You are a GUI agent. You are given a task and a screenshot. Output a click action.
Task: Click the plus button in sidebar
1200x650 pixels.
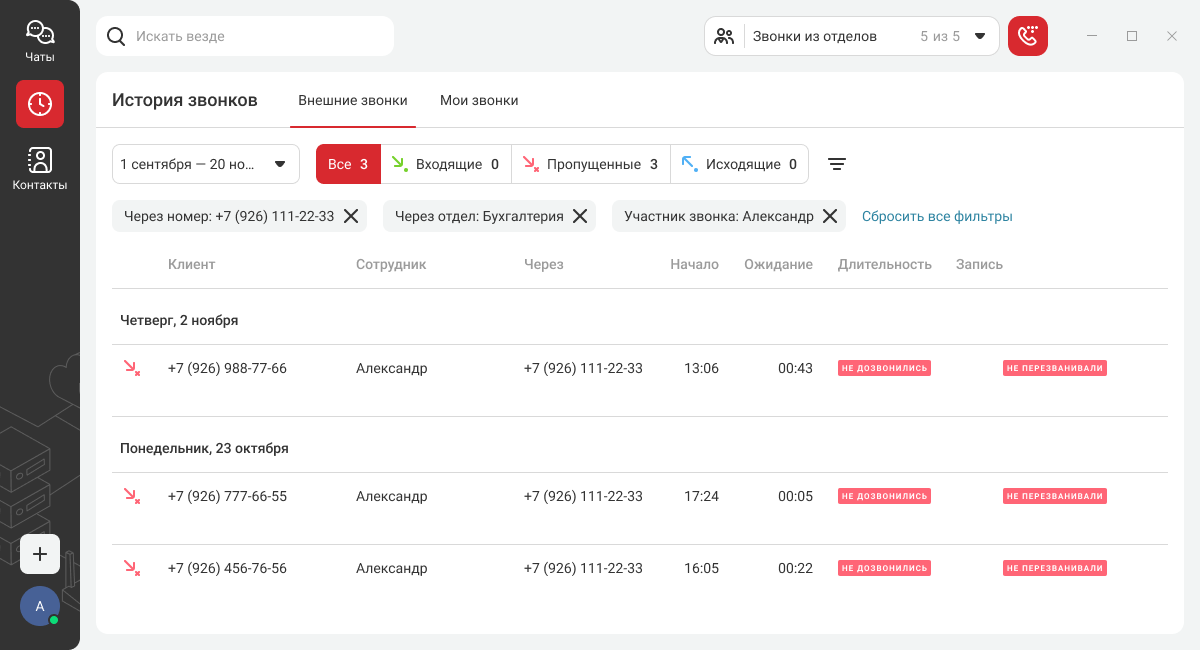pyautogui.click(x=40, y=554)
